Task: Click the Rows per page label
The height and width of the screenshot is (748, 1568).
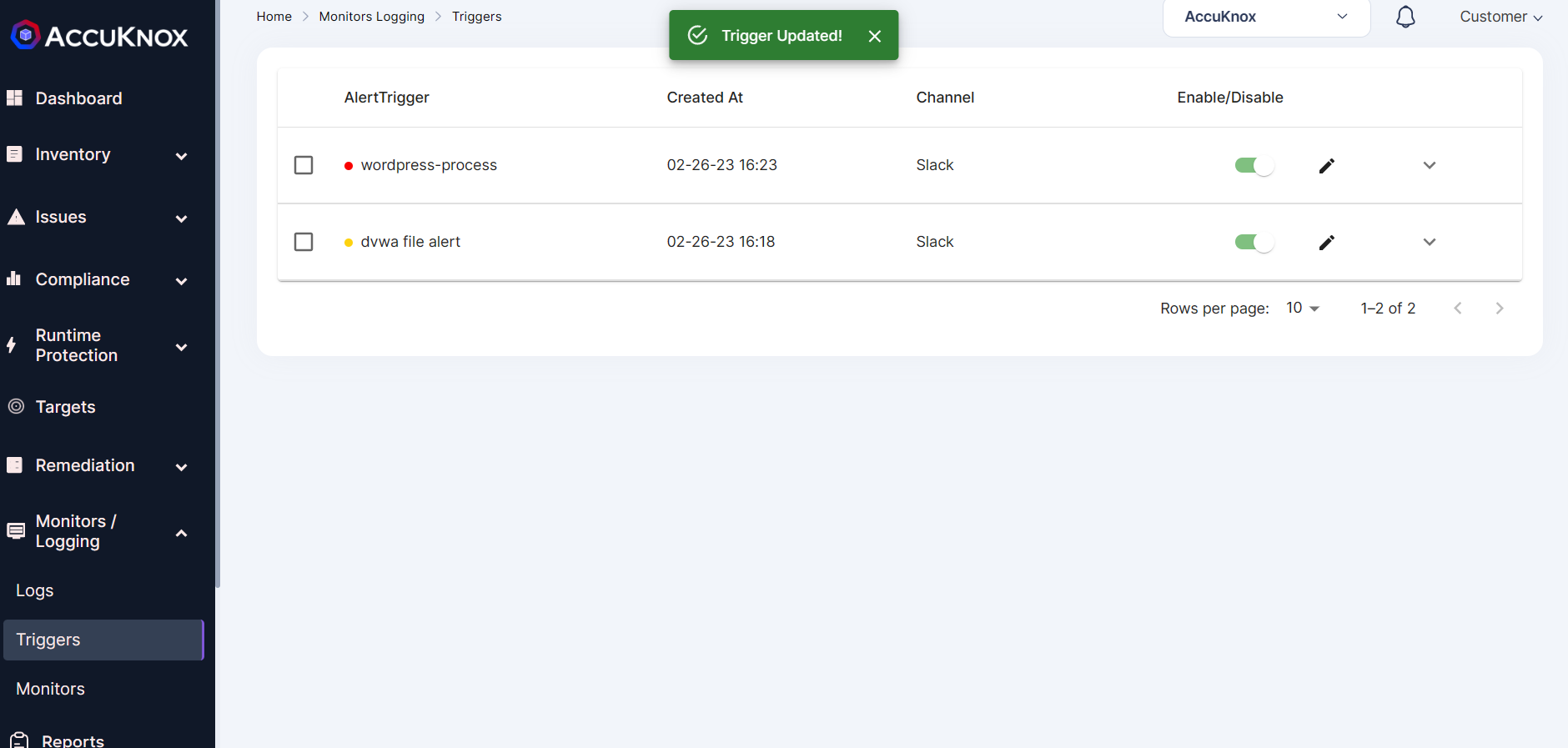Action: point(1214,309)
